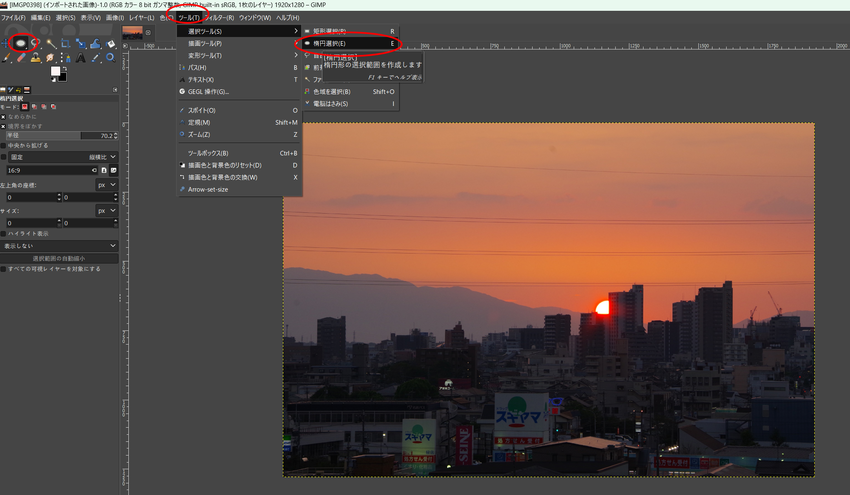Toggle the なめらかに antialiasing checkbox

[x=3, y=117]
